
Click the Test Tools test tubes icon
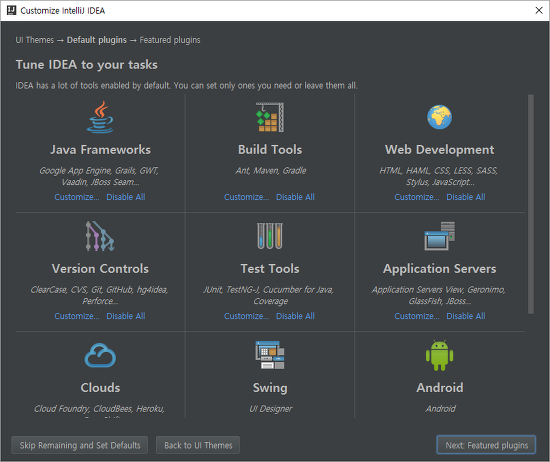point(270,236)
